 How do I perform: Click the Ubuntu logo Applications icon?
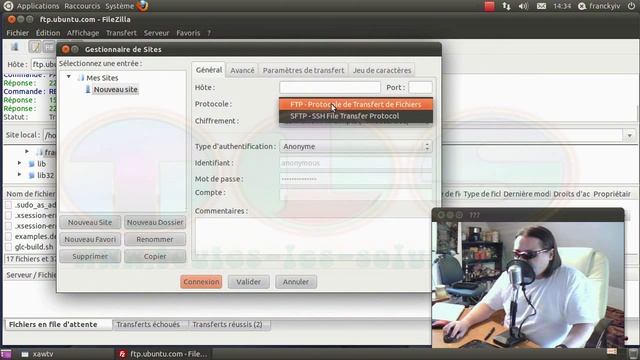click(x=8, y=6)
